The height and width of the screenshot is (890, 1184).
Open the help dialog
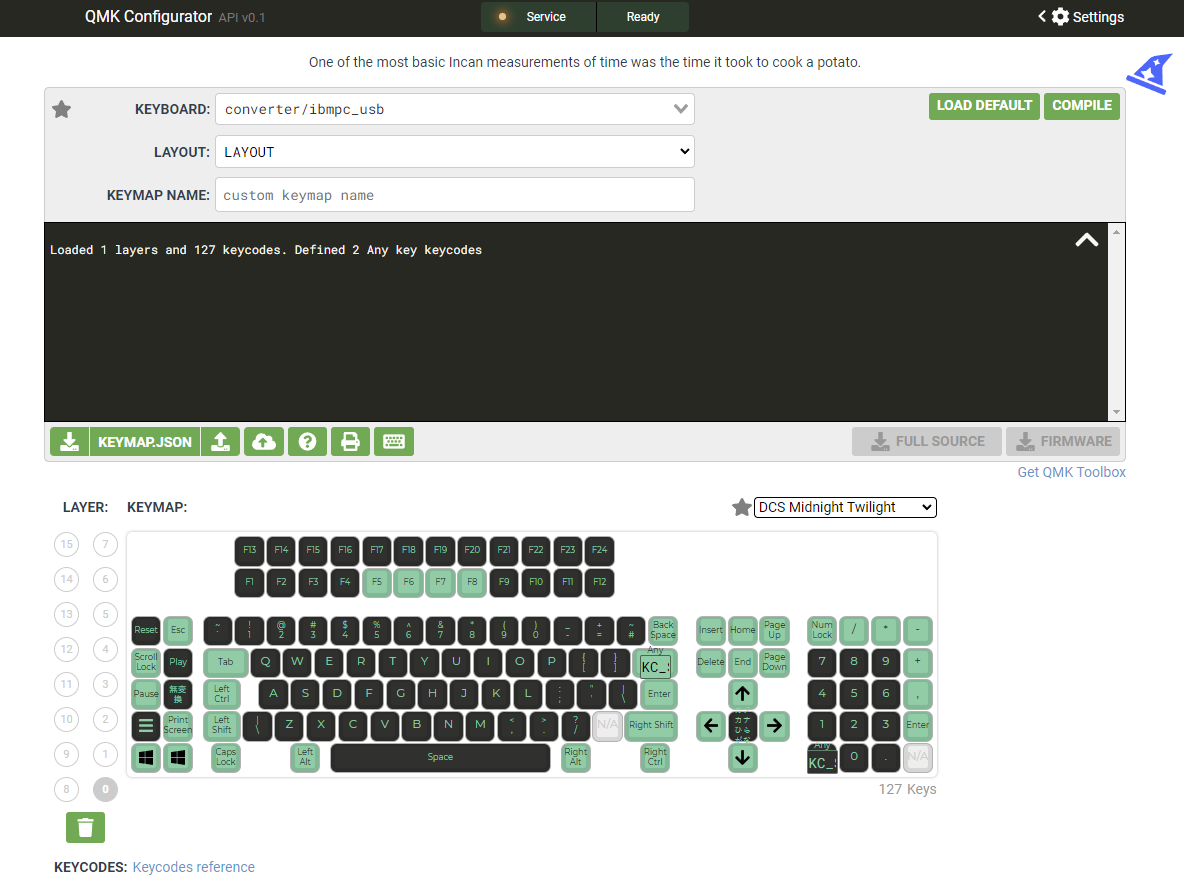tap(307, 441)
